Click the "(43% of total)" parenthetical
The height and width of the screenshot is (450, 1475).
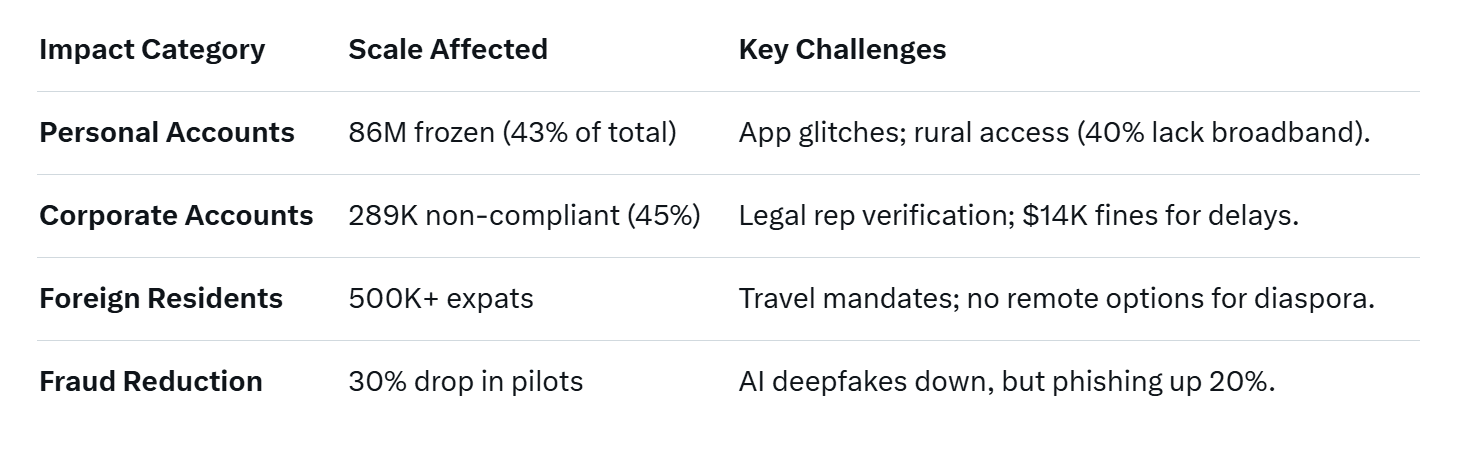(x=597, y=133)
